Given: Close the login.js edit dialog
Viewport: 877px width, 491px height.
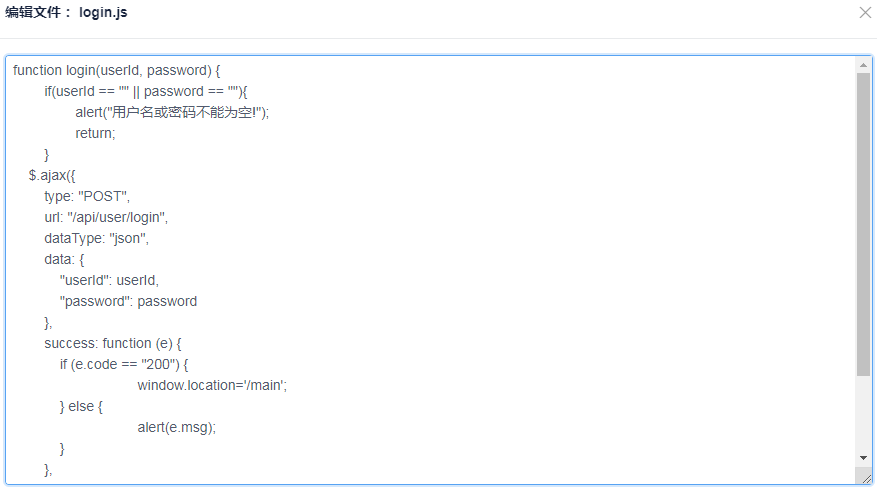Looking at the screenshot, I should tap(865, 12).
